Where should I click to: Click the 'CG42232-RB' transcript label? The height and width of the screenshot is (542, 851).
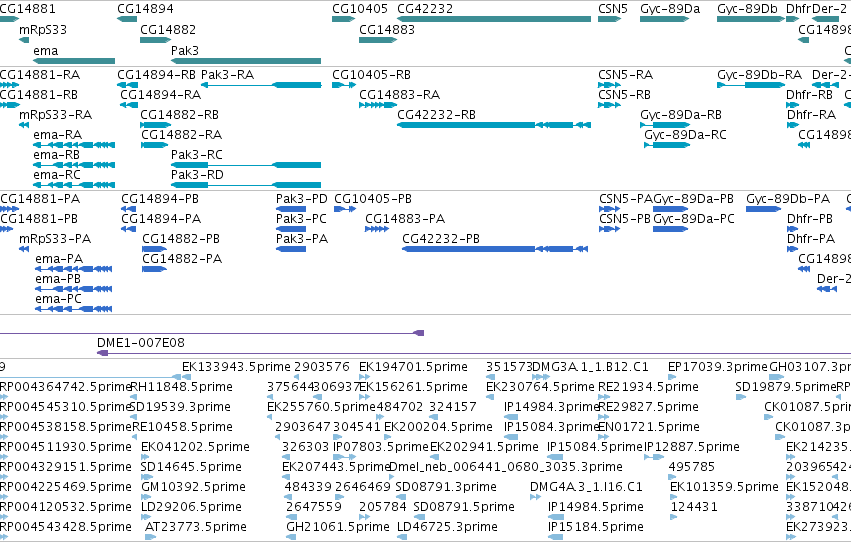tap(436, 115)
